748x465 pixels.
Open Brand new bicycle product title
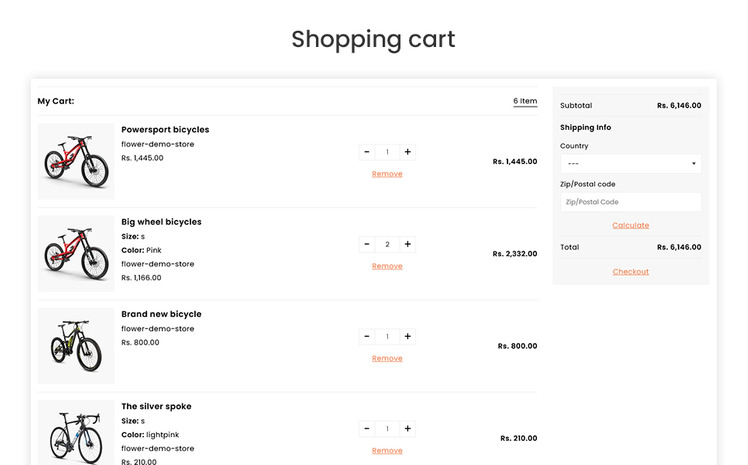pyautogui.click(x=161, y=314)
